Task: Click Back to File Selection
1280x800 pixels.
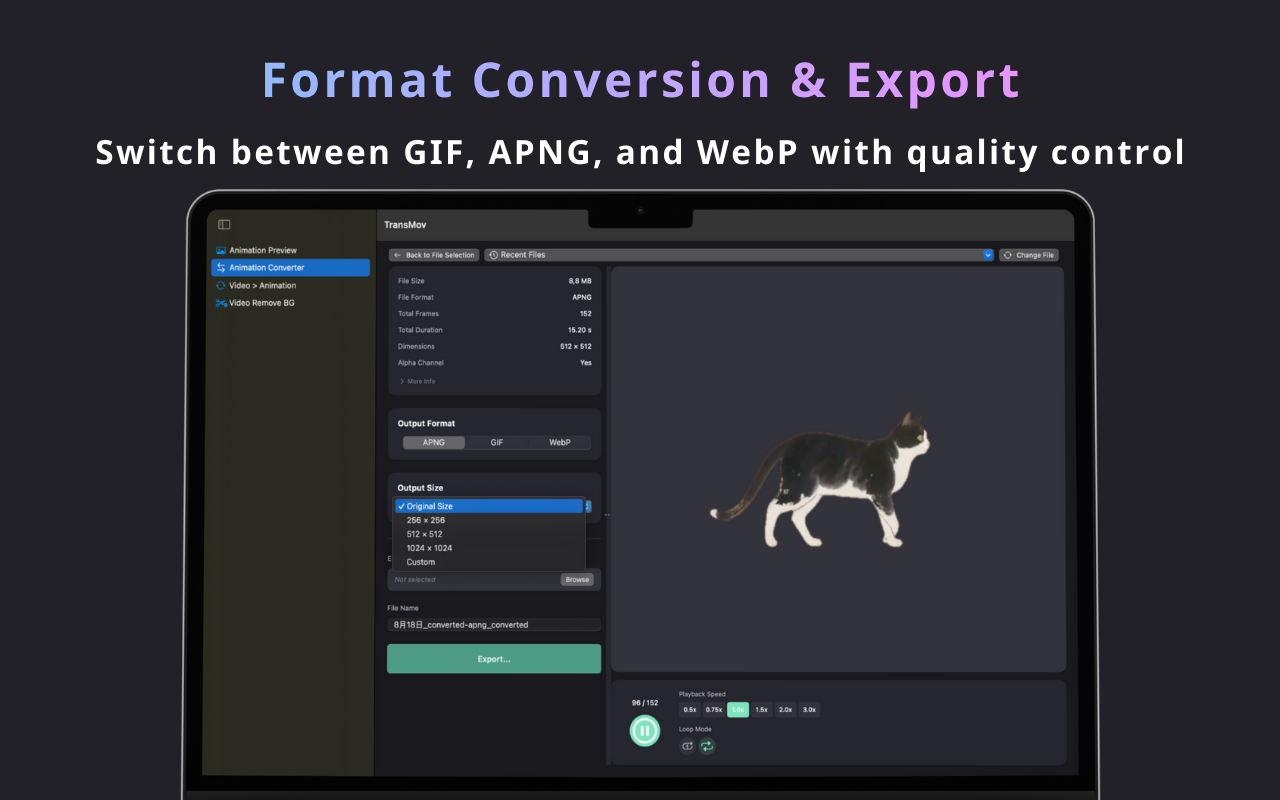Action: (x=433, y=255)
